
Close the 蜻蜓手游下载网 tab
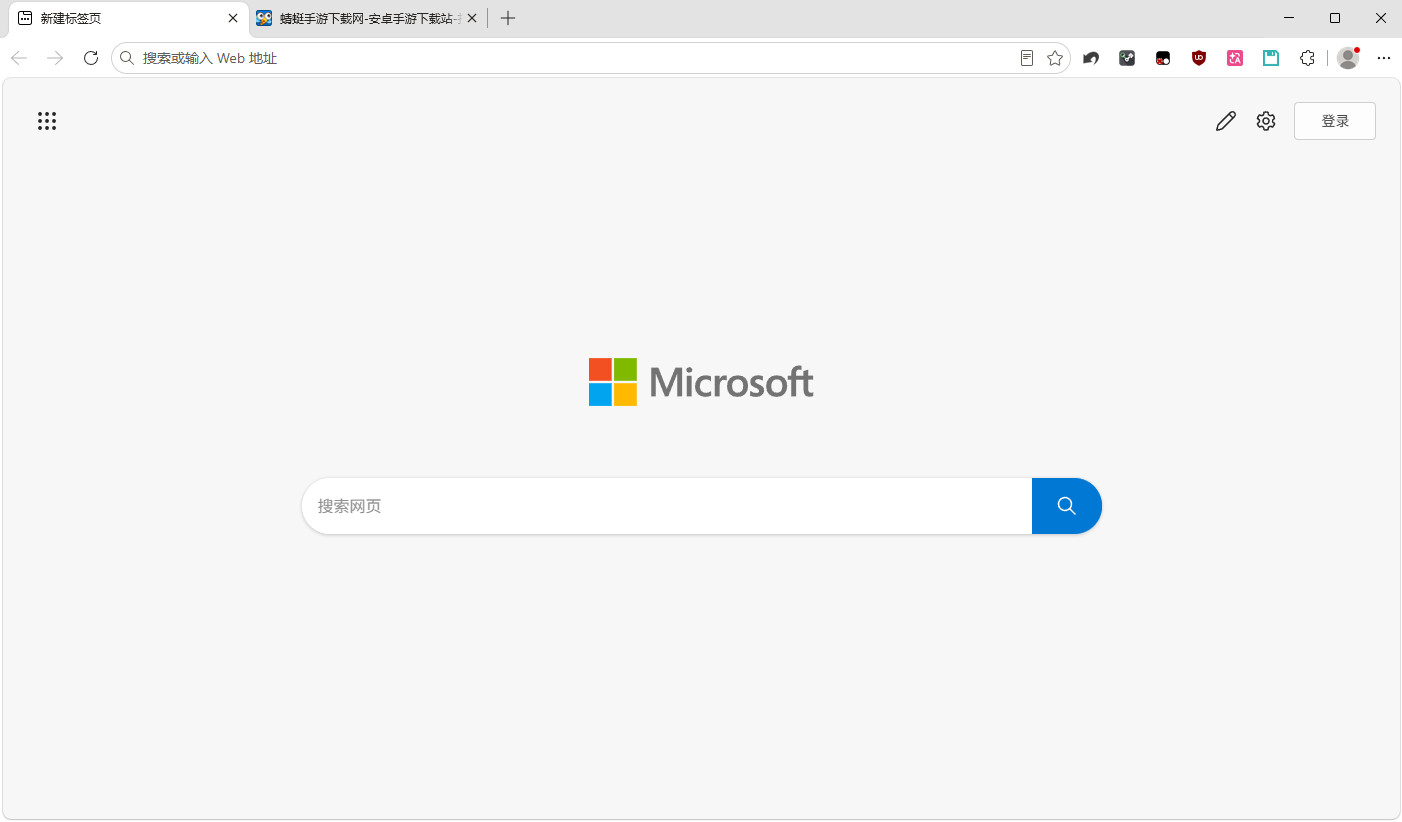[x=472, y=18]
